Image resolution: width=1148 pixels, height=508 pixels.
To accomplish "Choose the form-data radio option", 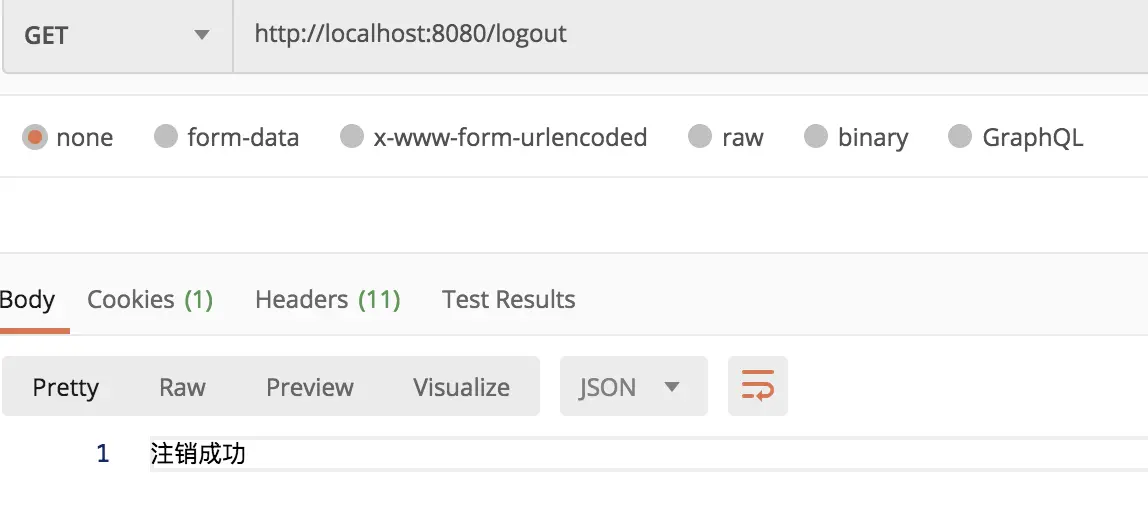I will tap(166, 137).
